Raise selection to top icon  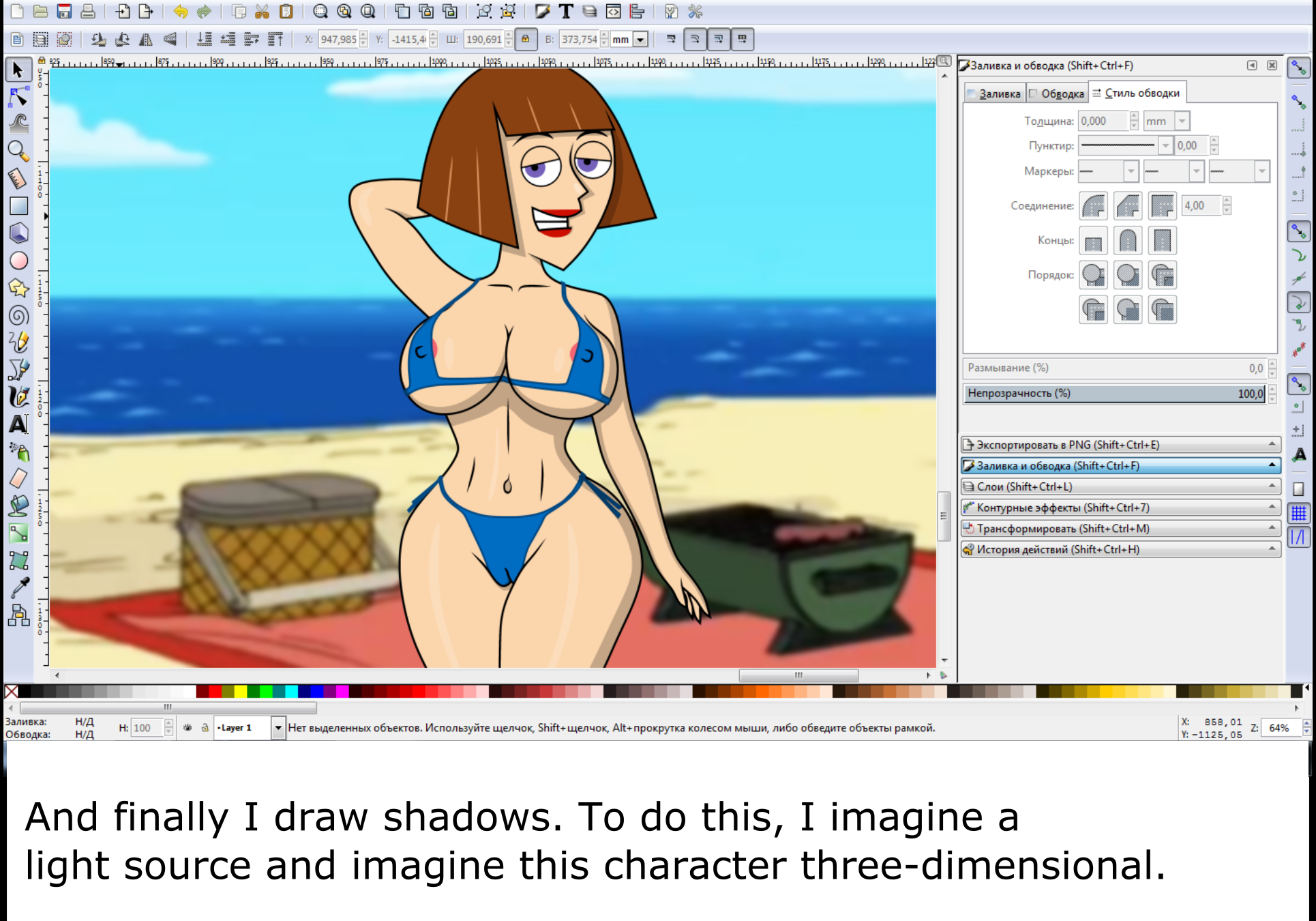click(275, 40)
